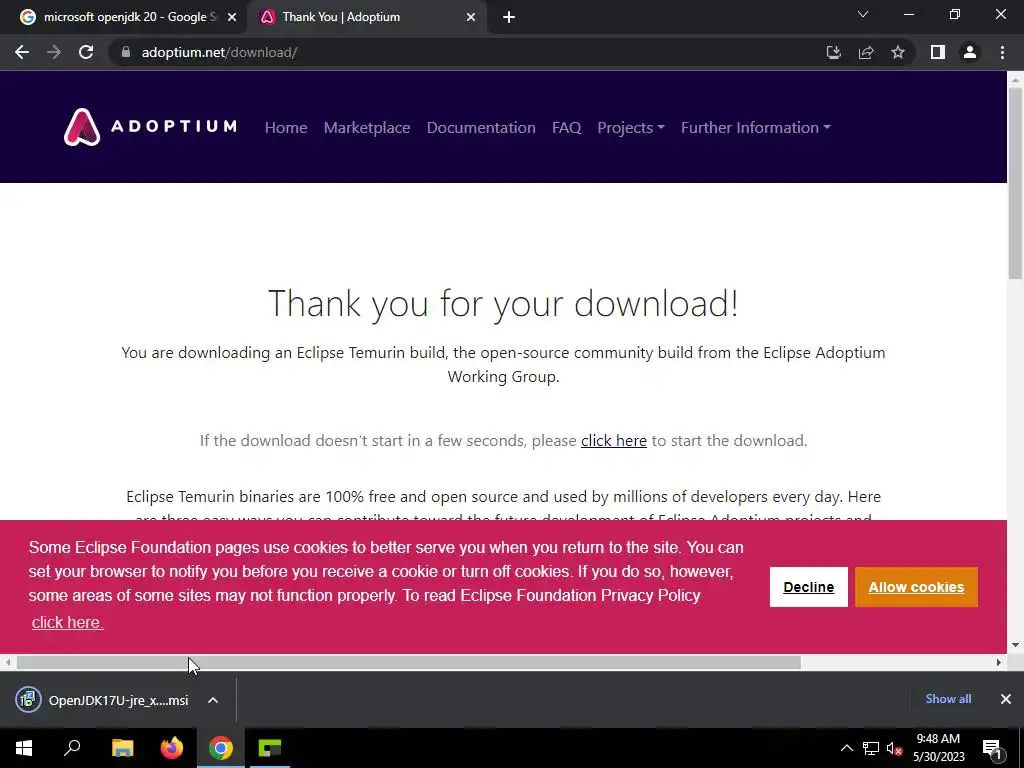Viewport: 1024px width, 768px height.
Task: Open File Explorer from taskbar
Action: [x=122, y=748]
